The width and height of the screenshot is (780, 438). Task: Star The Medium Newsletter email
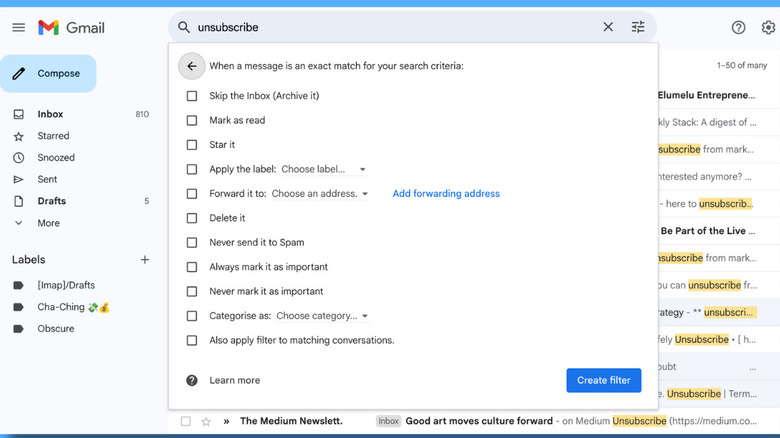click(x=206, y=422)
